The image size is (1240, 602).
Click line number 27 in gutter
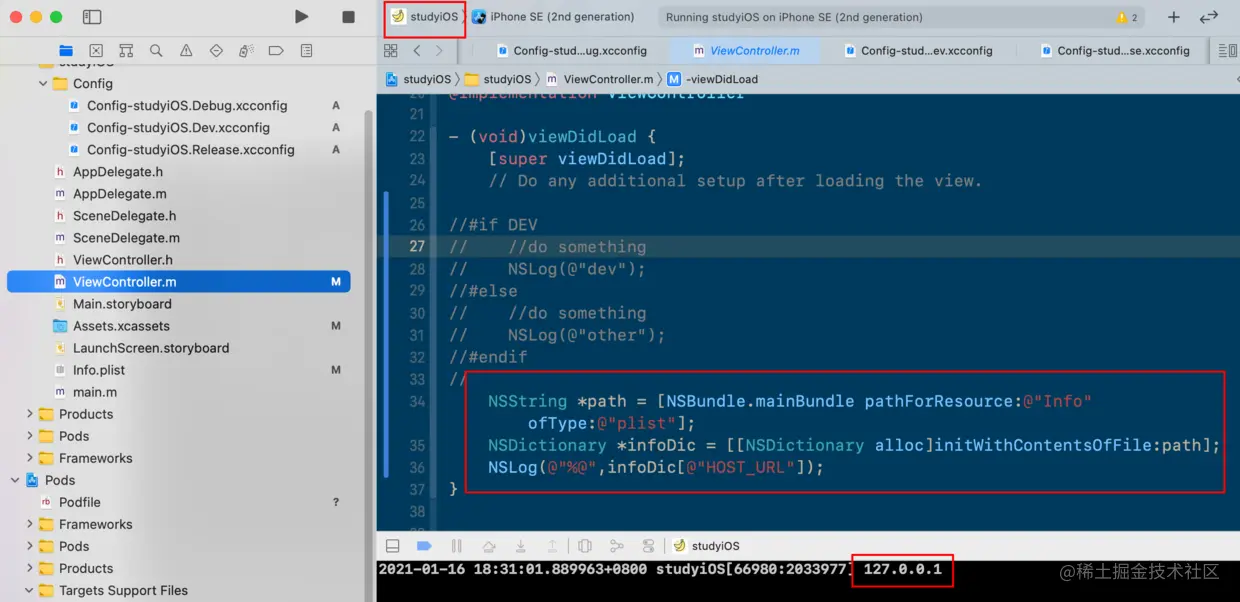pos(417,247)
